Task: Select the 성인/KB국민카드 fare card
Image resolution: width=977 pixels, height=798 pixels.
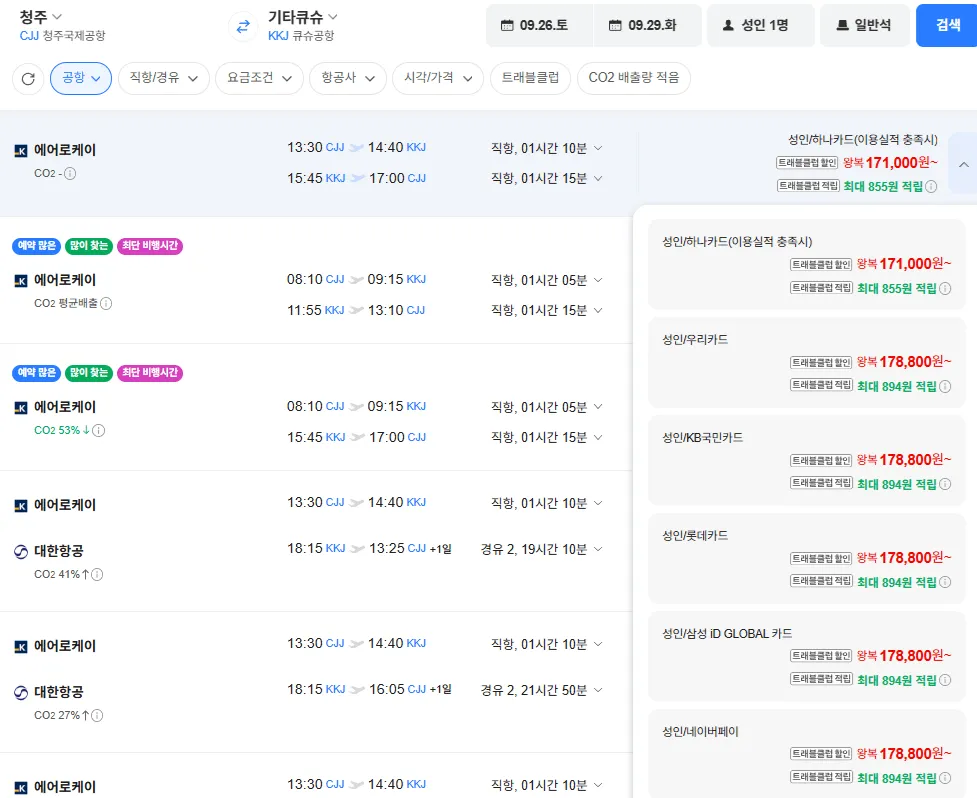Action: pyautogui.click(x=806, y=460)
